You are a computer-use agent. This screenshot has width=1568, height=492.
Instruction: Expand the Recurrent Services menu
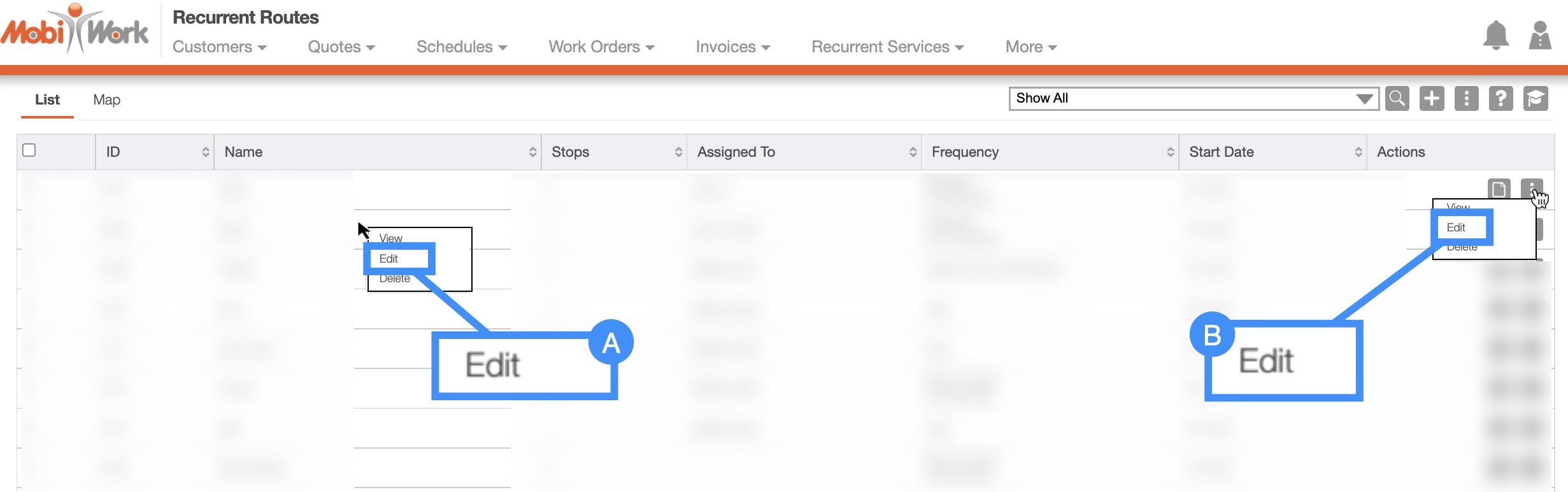(x=887, y=47)
